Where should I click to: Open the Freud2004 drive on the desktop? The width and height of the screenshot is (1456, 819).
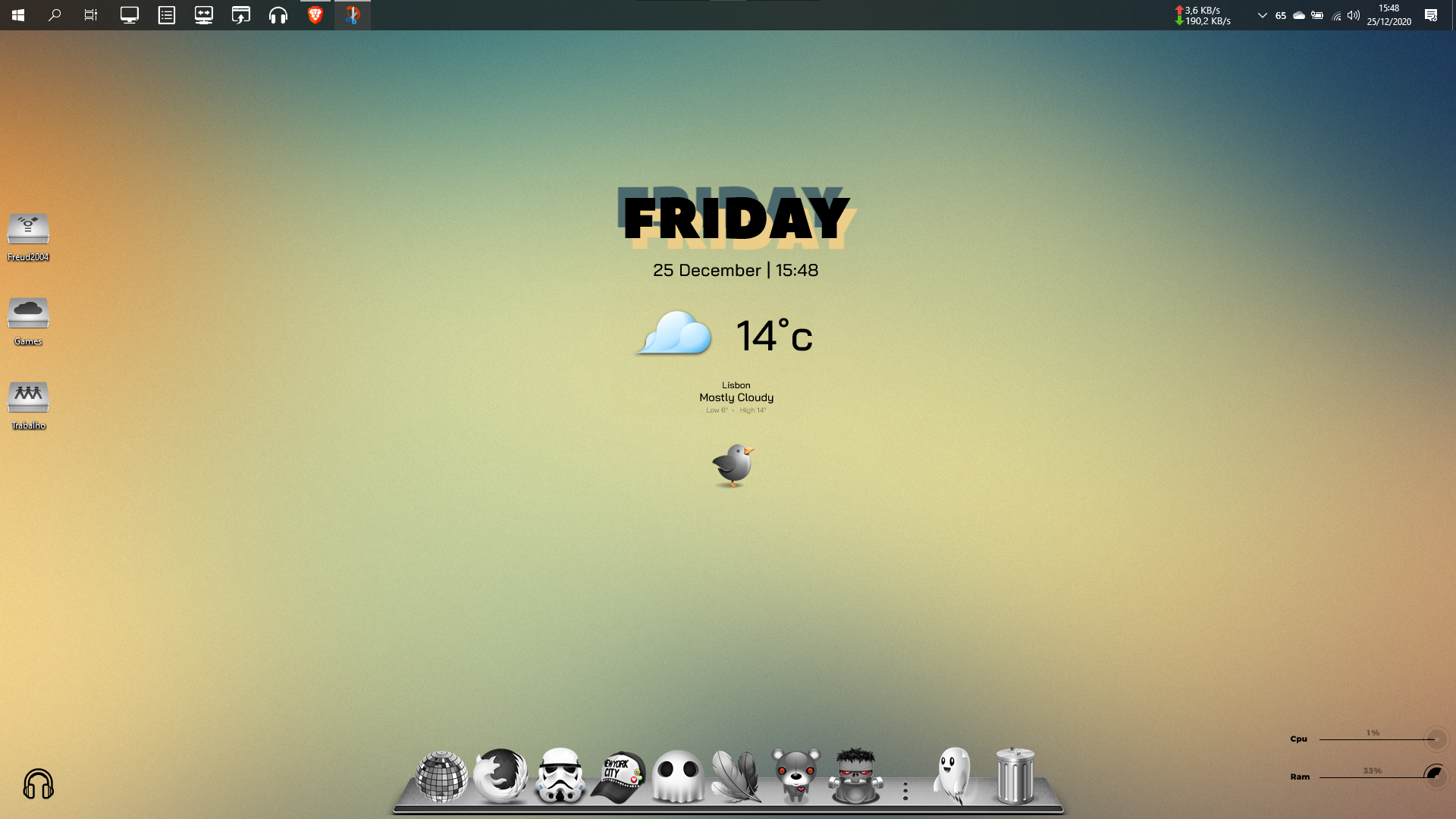[x=28, y=229]
